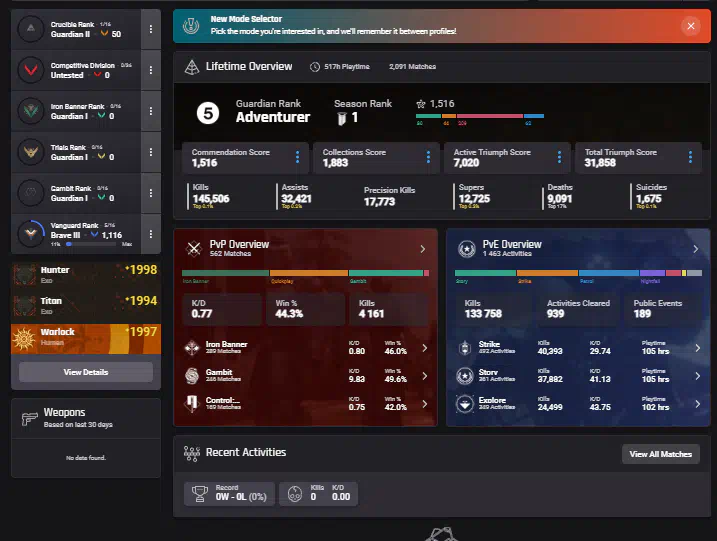
Task: Click the Warlock sun emblem icon
Action: tap(24, 339)
